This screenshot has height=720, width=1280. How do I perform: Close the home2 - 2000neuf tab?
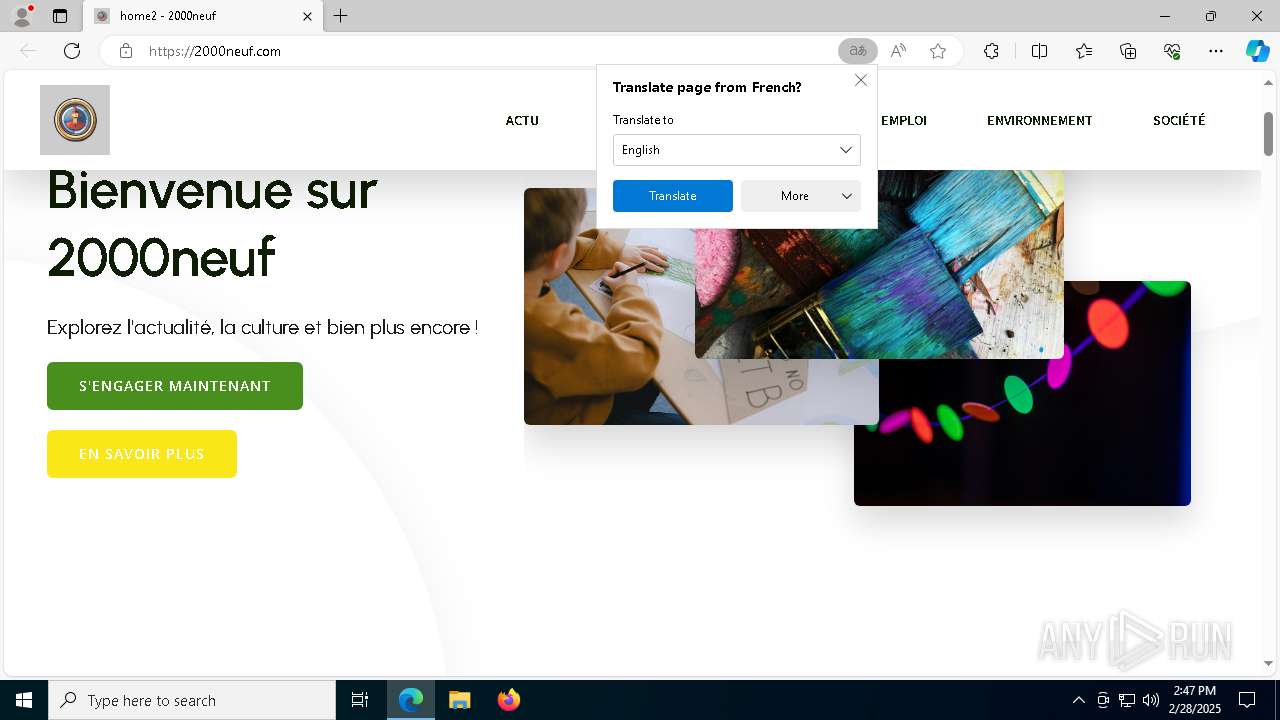308,16
